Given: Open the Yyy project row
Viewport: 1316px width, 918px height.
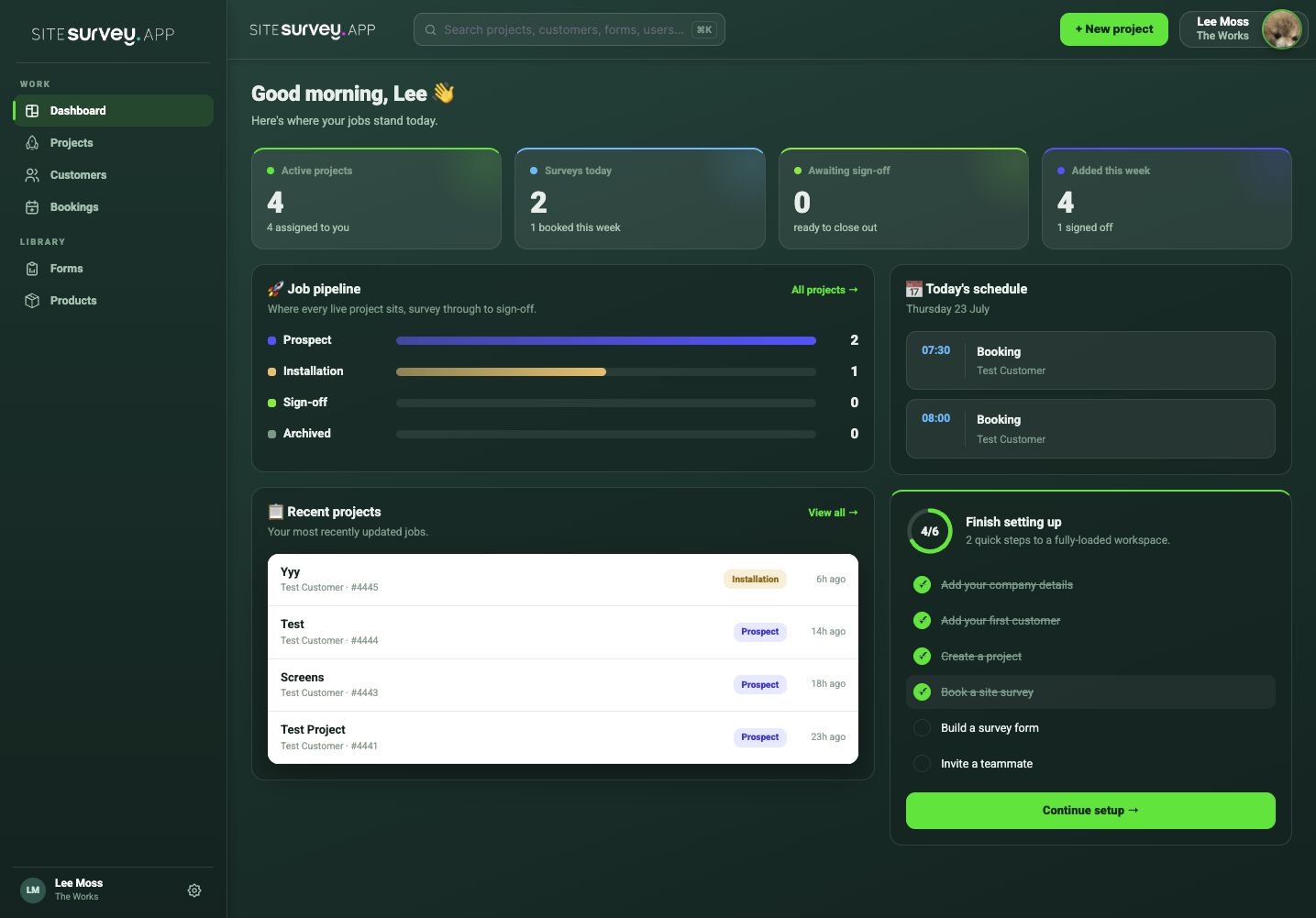Looking at the screenshot, I should [x=563, y=580].
